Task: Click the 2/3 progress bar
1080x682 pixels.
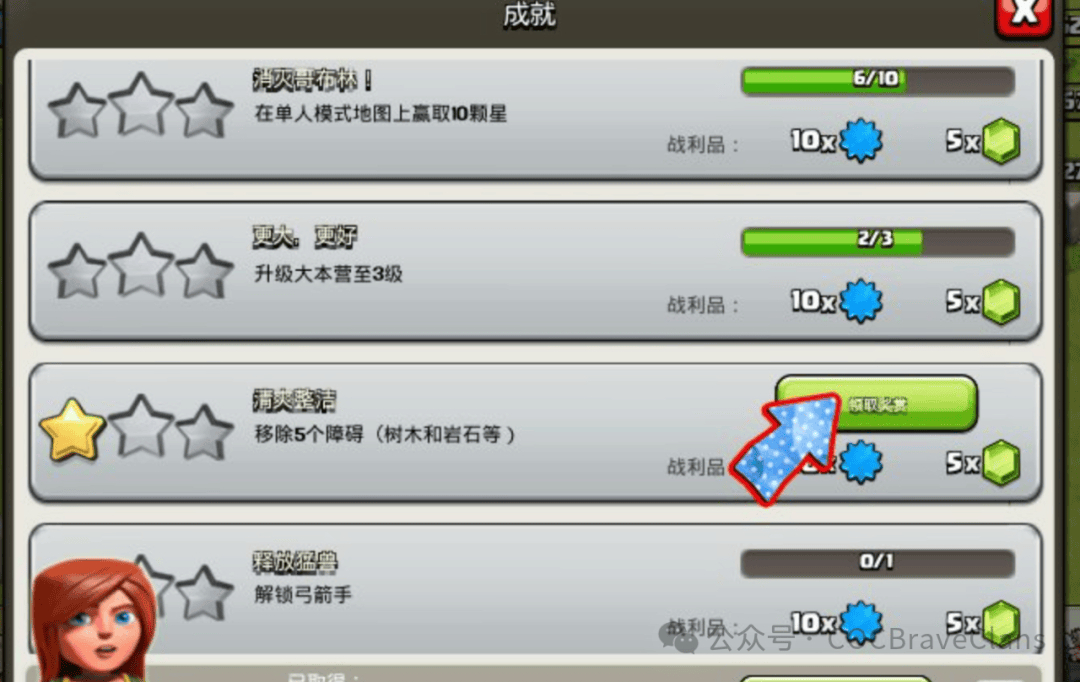Action: [x=878, y=242]
